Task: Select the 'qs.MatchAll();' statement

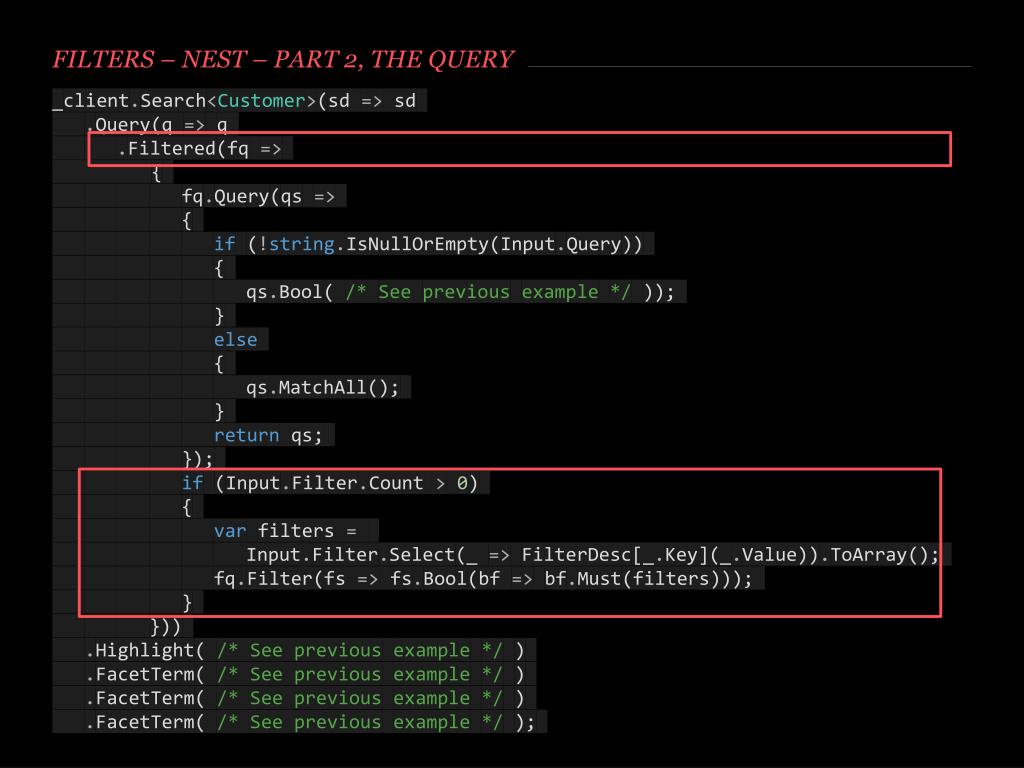Action: coord(320,387)
